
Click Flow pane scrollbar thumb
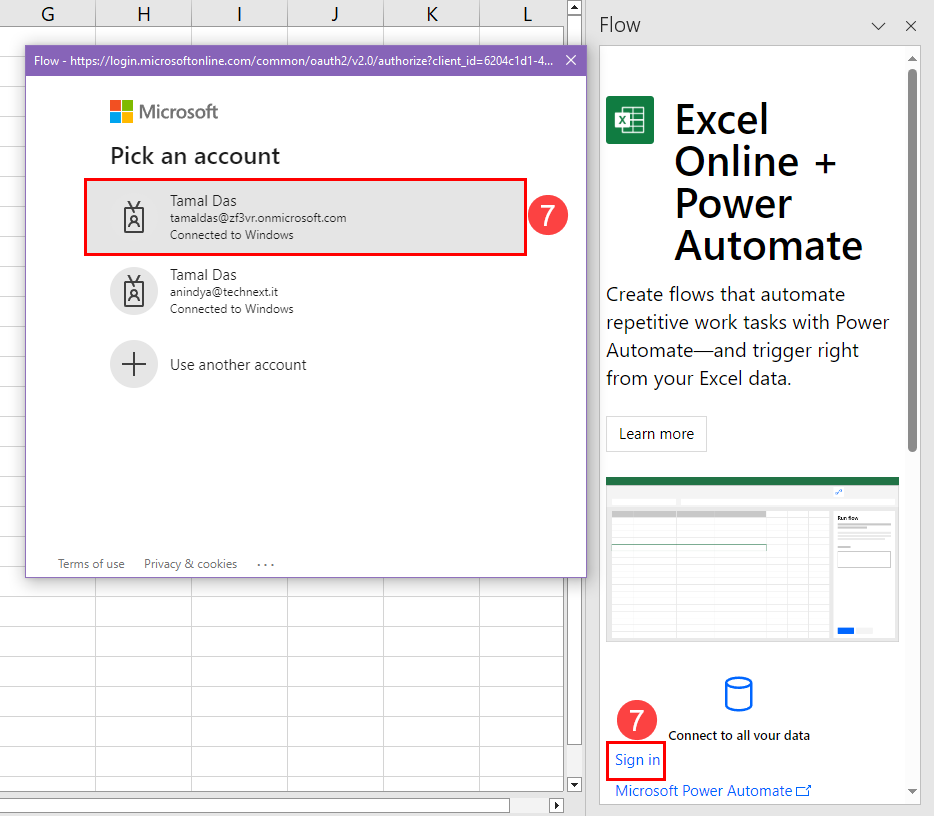(912, 260)
